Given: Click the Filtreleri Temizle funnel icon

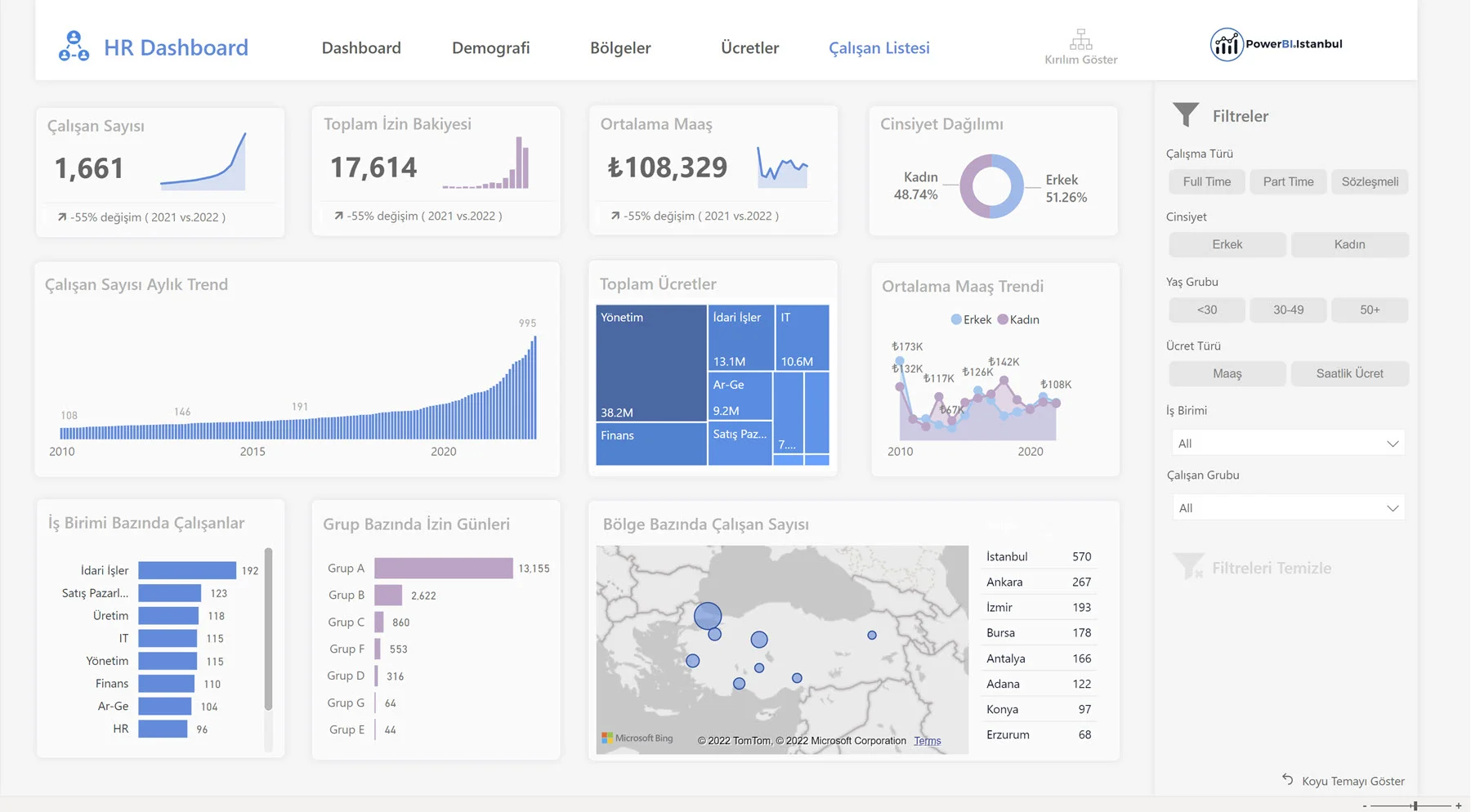Looking at the screenshot, I should 1188,566.
